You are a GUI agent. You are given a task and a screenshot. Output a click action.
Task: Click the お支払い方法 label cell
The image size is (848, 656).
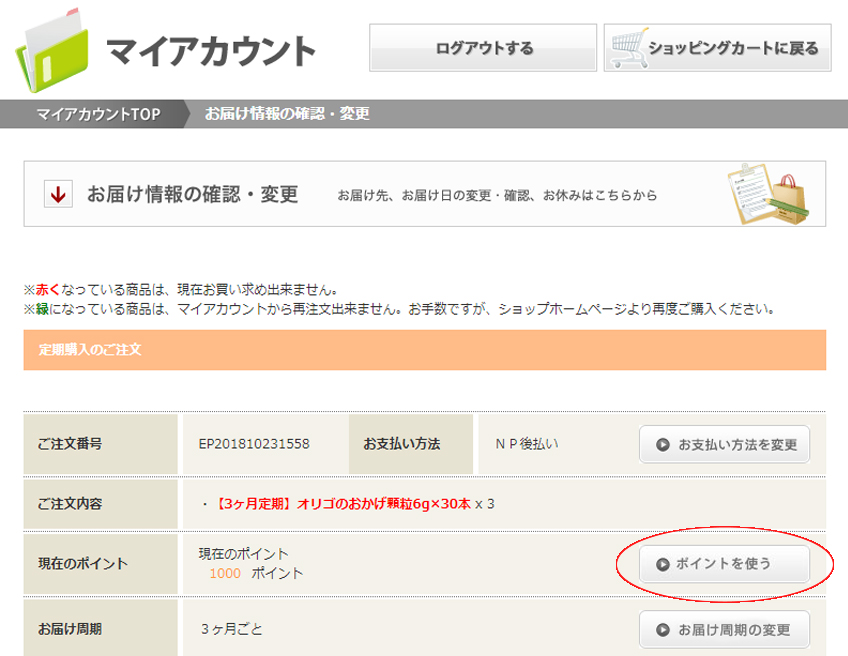click(x=410, y=444)
